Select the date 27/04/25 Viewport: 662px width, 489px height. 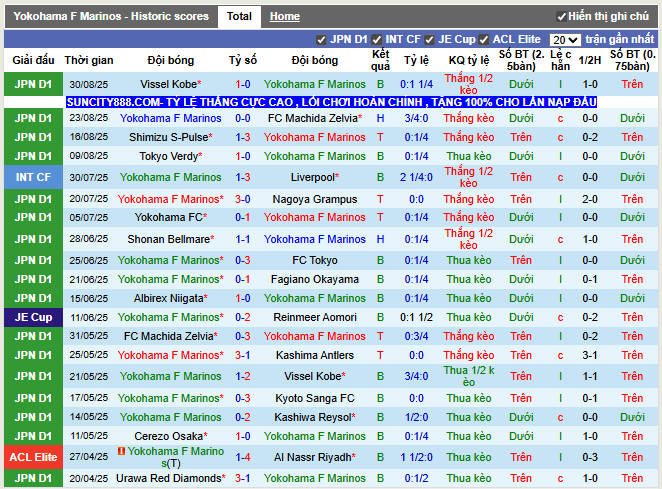89,457
